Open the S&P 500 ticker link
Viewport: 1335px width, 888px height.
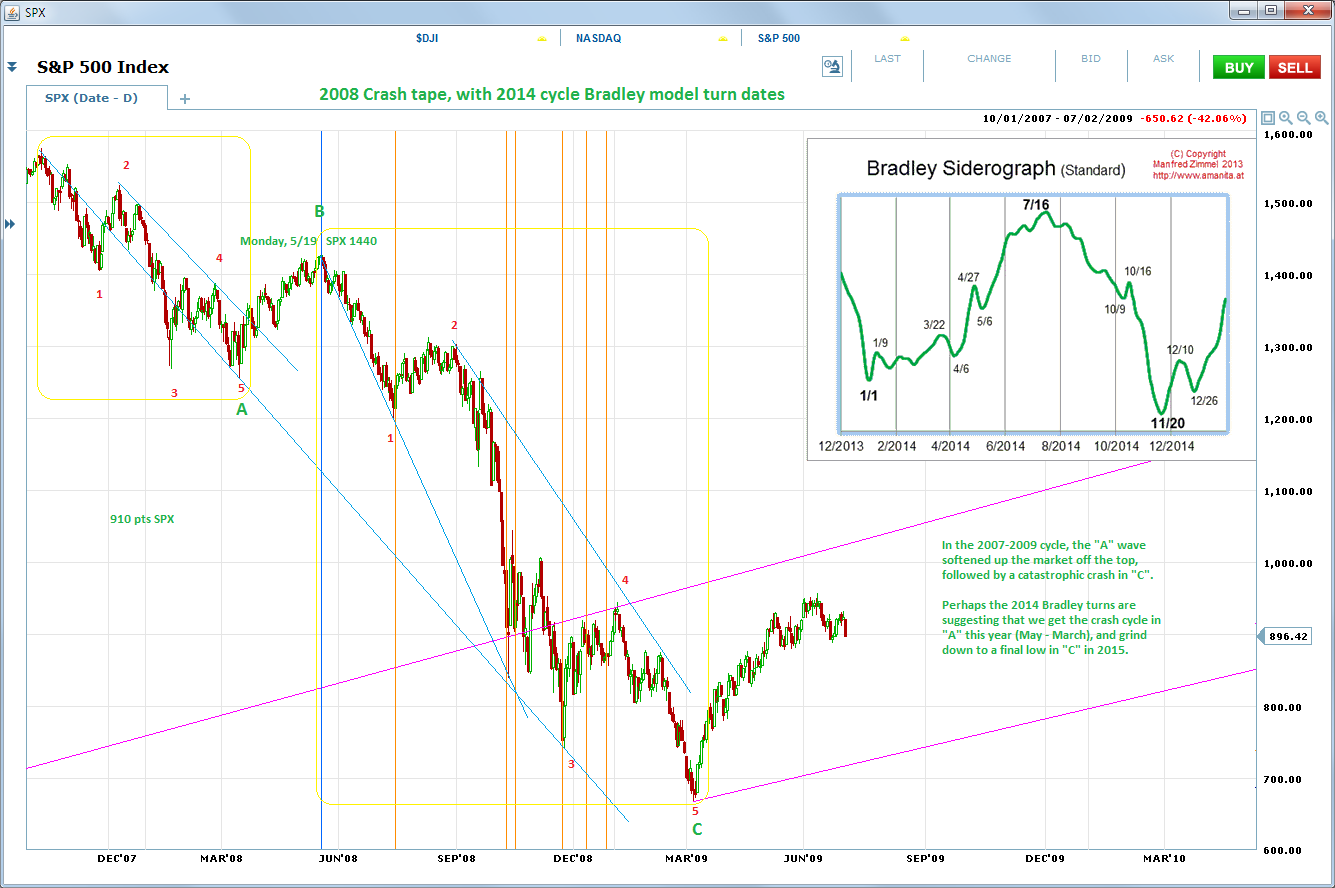(780, 38)
